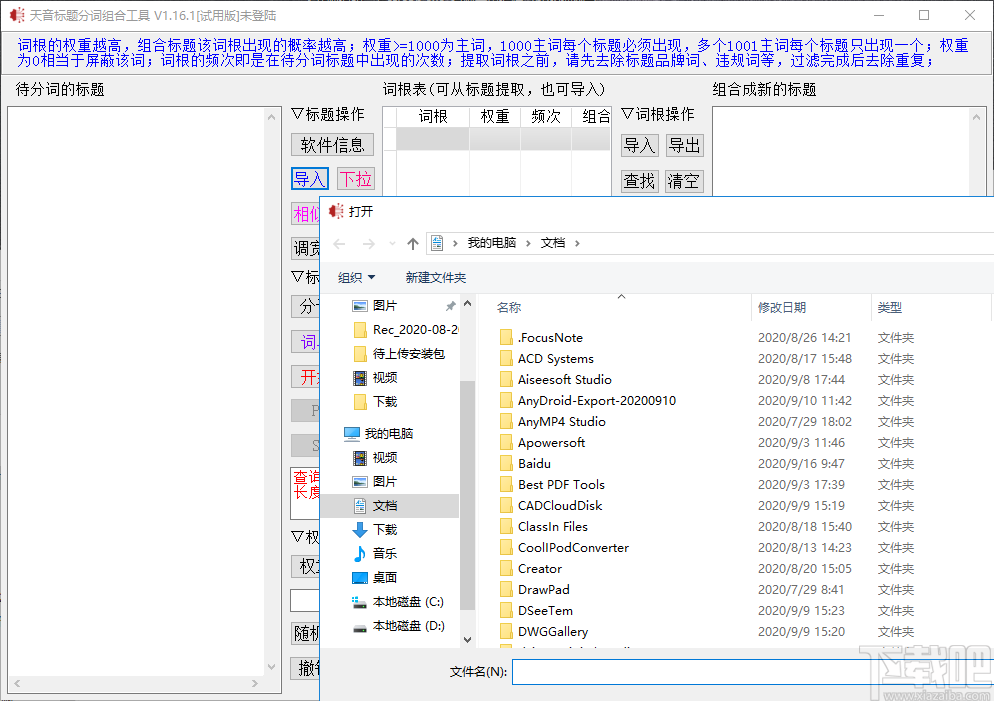Screen dimensions: 994x701
Task: Click the document icon in the address bar
Action: [x=437, y=243]
